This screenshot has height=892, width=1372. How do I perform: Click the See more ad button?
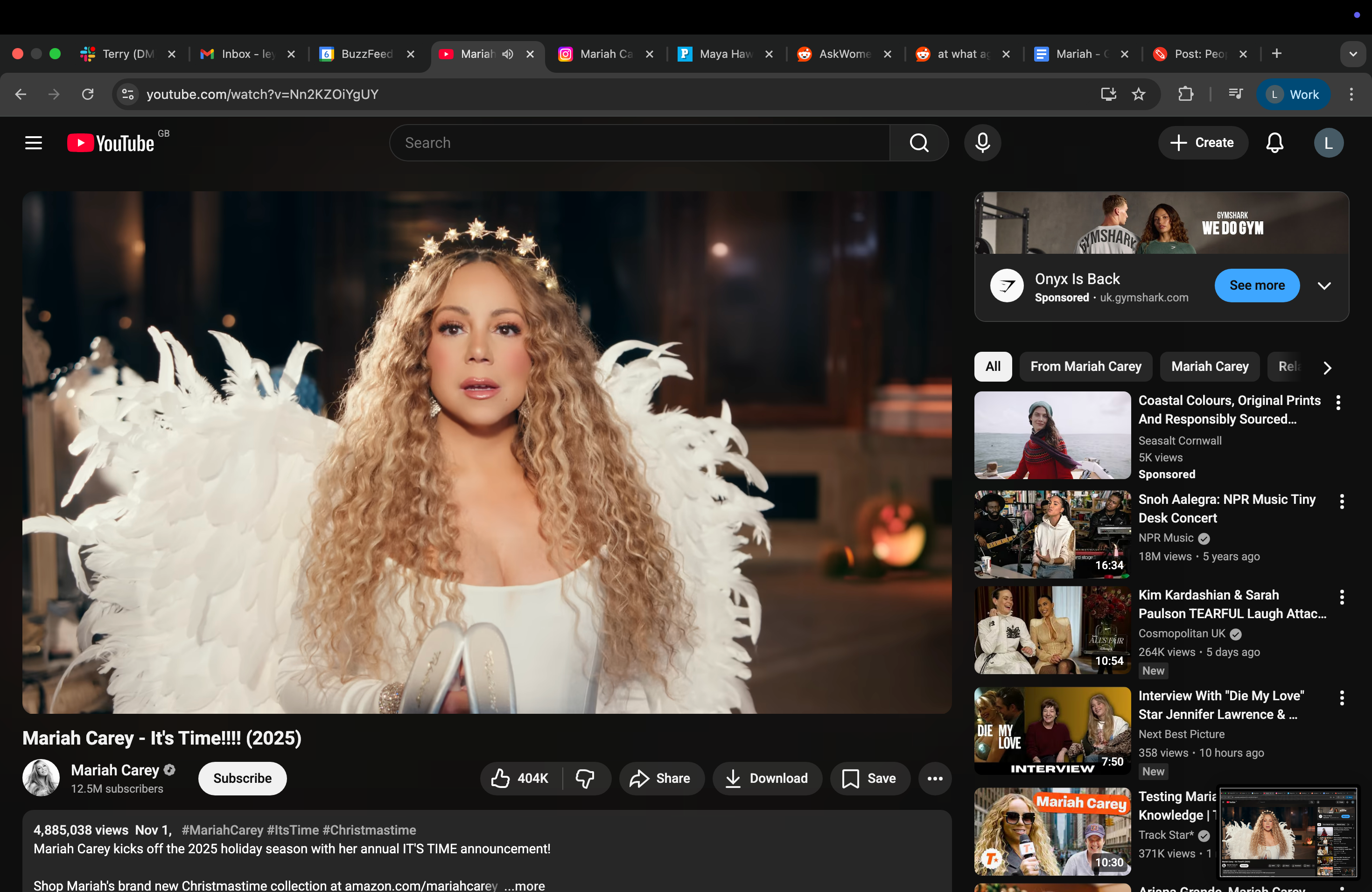pos(1257,286)
